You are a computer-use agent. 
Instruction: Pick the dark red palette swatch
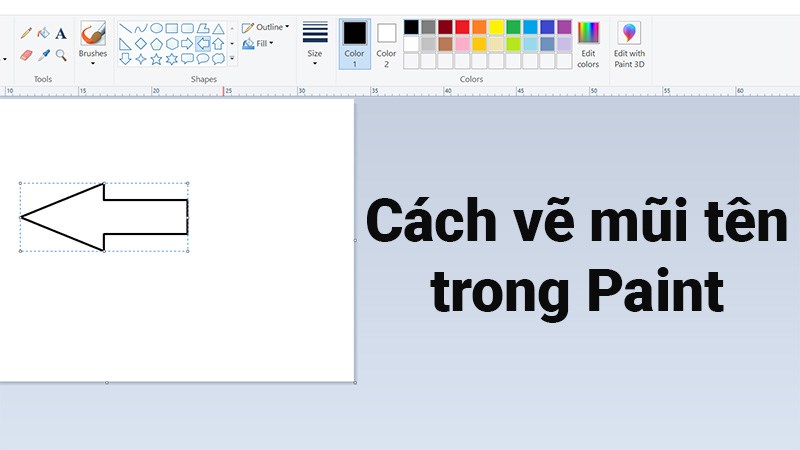(445, 27)
